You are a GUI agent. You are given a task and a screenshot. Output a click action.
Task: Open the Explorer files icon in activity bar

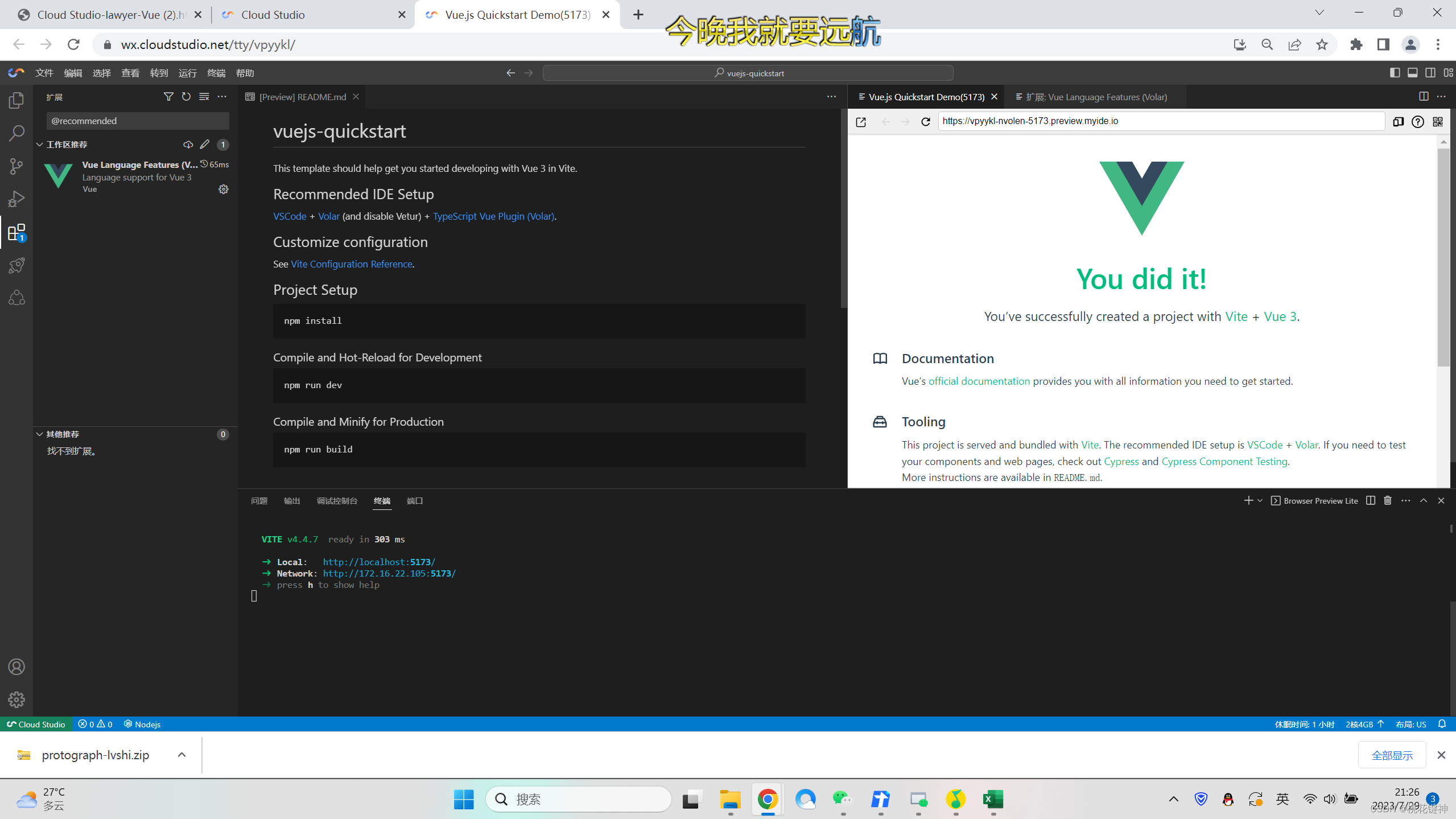point(17,101)
